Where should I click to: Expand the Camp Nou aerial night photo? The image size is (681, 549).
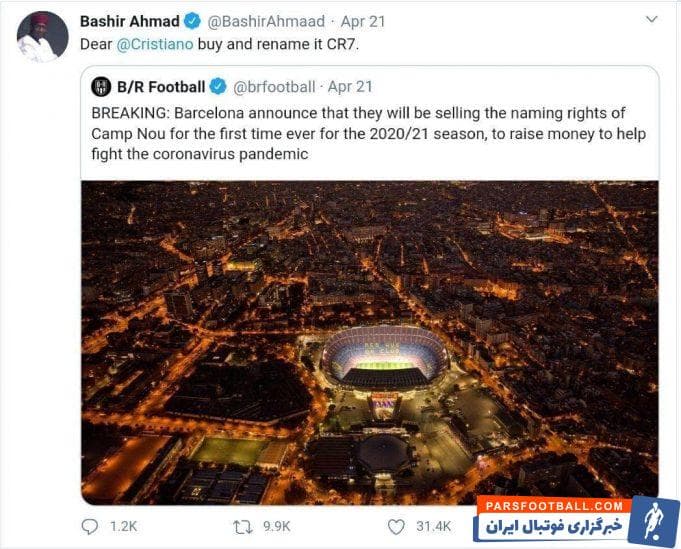369,342
